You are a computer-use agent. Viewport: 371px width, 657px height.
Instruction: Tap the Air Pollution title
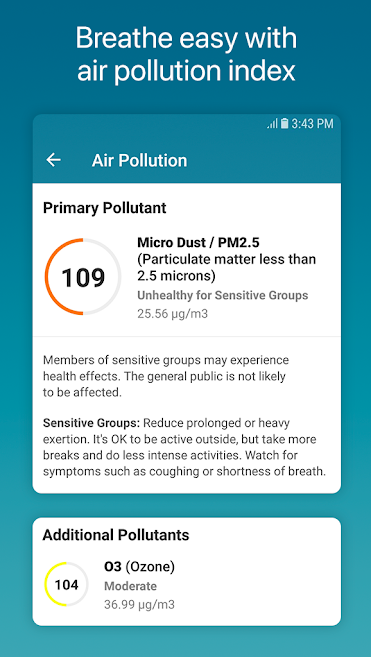(x=140, y=160)
